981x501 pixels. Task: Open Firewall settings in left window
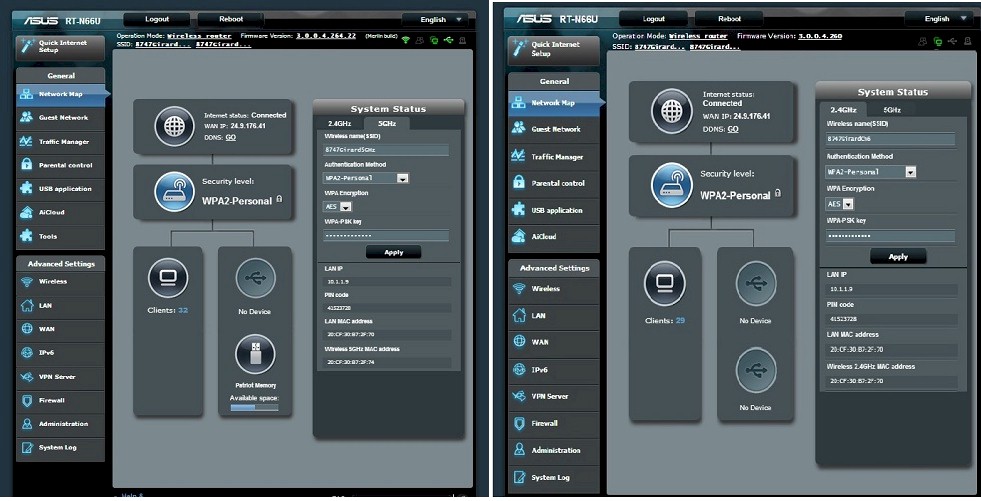pyautogui.click(x=61, y=400)
